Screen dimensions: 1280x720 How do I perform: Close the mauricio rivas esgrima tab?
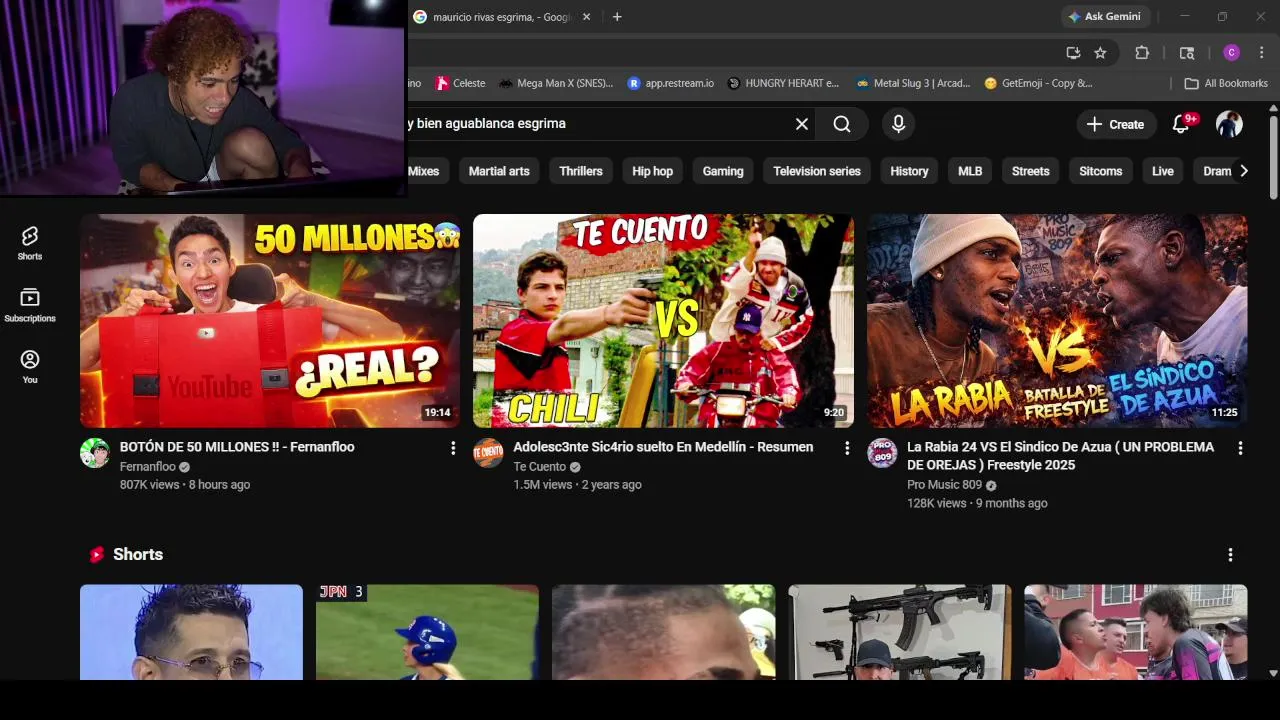point(586,17)
